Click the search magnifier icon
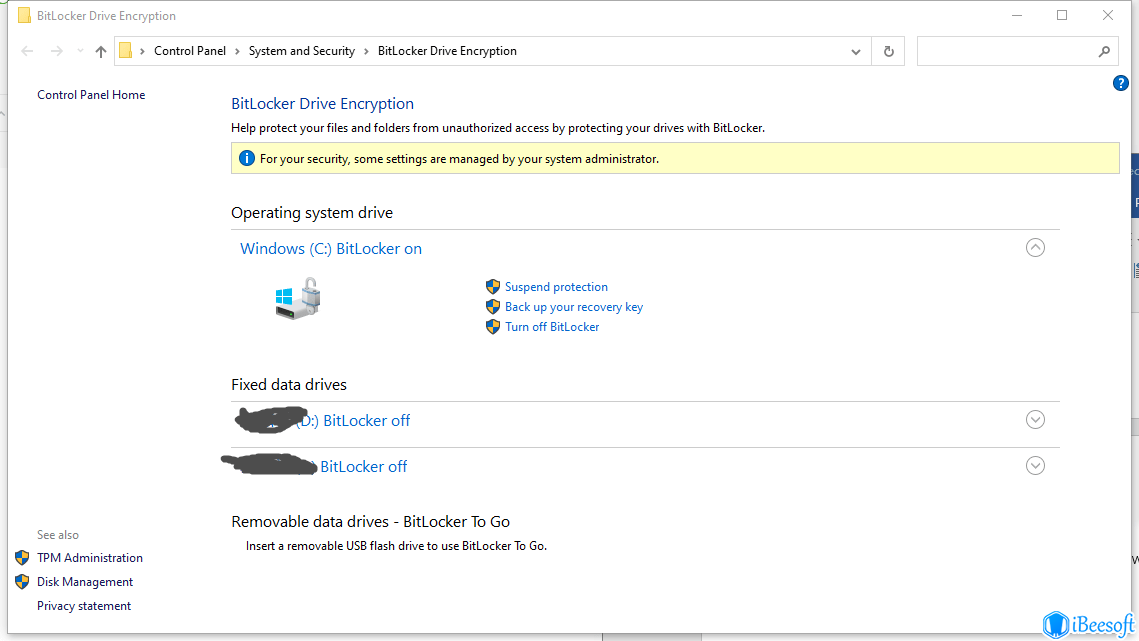Viewport: 1139px width, 641px height. (x=1104, y=52)
